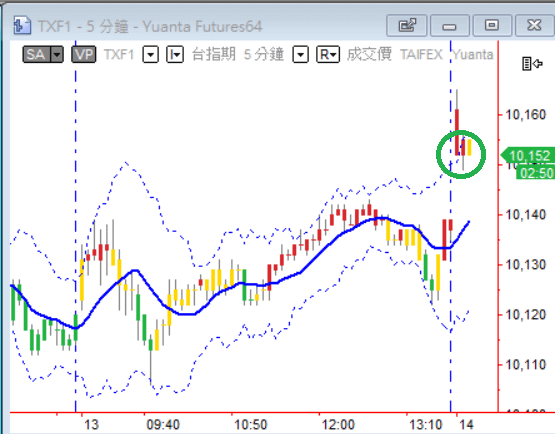The image size is (555, 434).
Task: Open the SA dropdown arrow
Action: click(57, 55)
